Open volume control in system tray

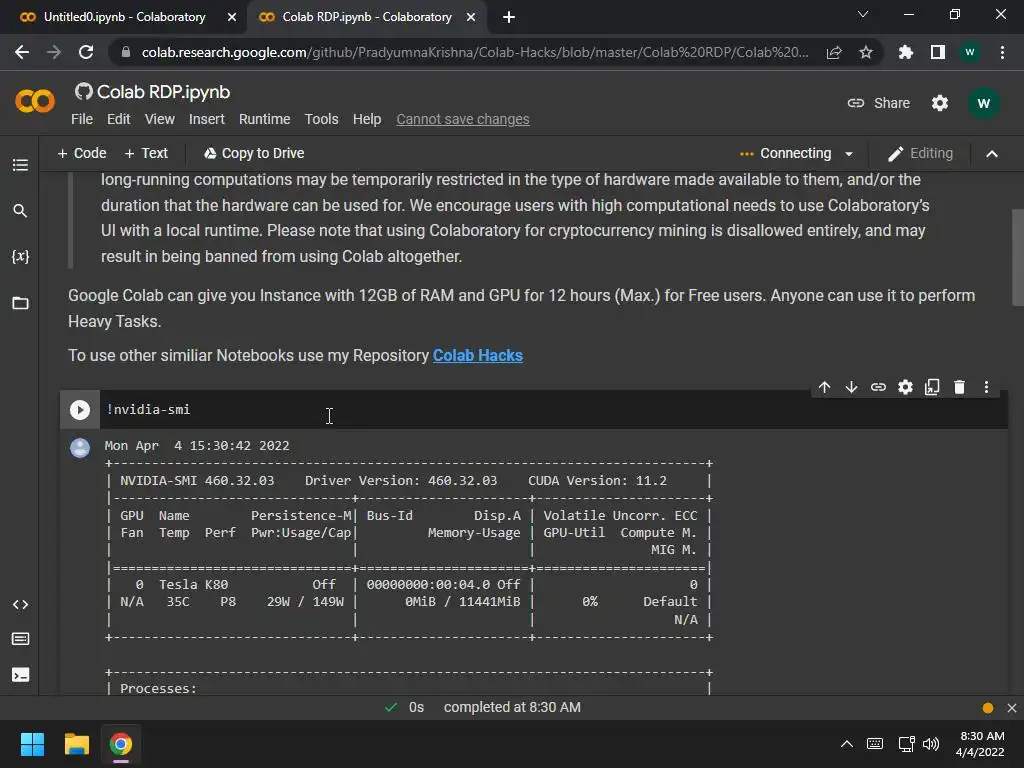pyautogui.click(x=931, y=744)
